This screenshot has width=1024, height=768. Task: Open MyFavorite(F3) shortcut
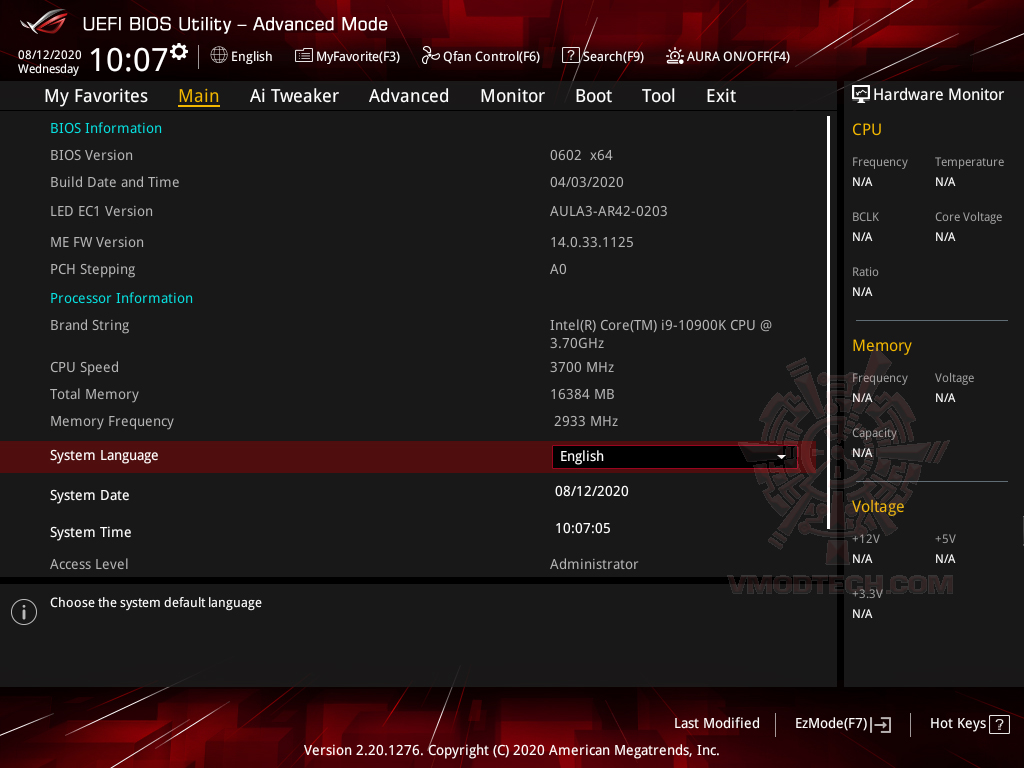coord(347,56)
